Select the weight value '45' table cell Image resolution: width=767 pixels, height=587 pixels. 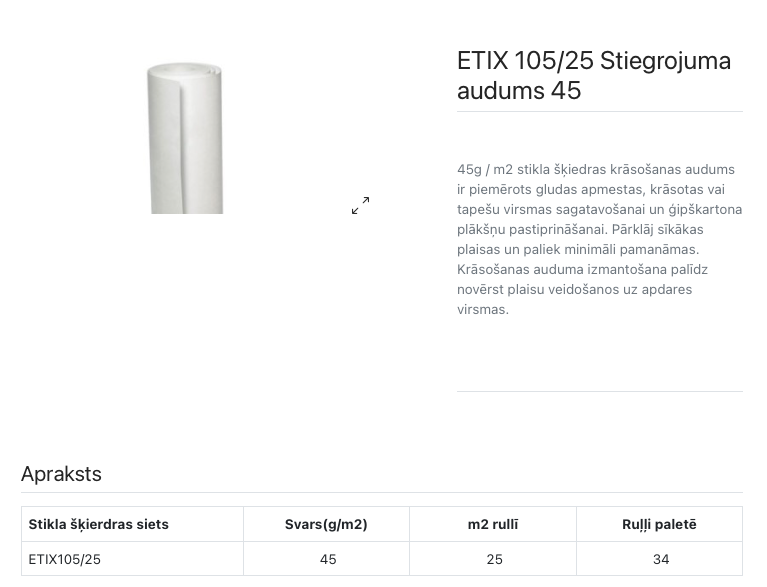pyautogui.click(x=328, y=559)
